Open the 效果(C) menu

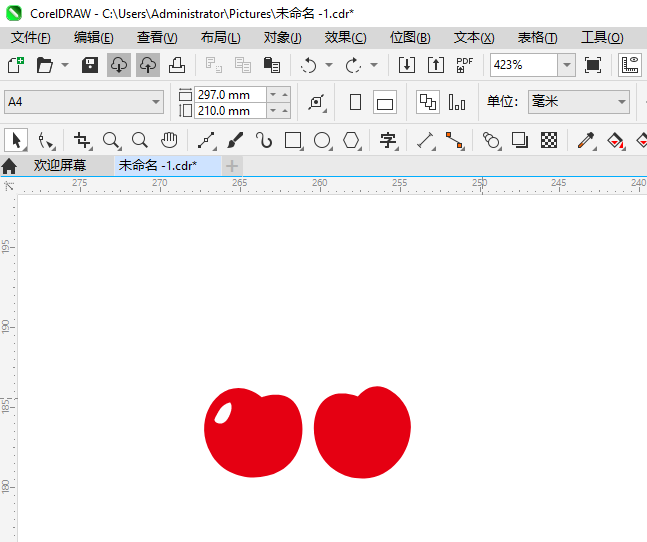point(345,38)
